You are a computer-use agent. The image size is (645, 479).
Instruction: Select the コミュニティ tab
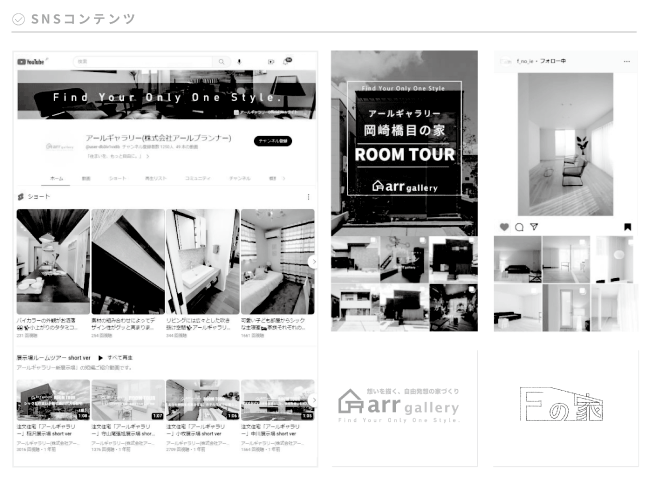tap(197, 179)
